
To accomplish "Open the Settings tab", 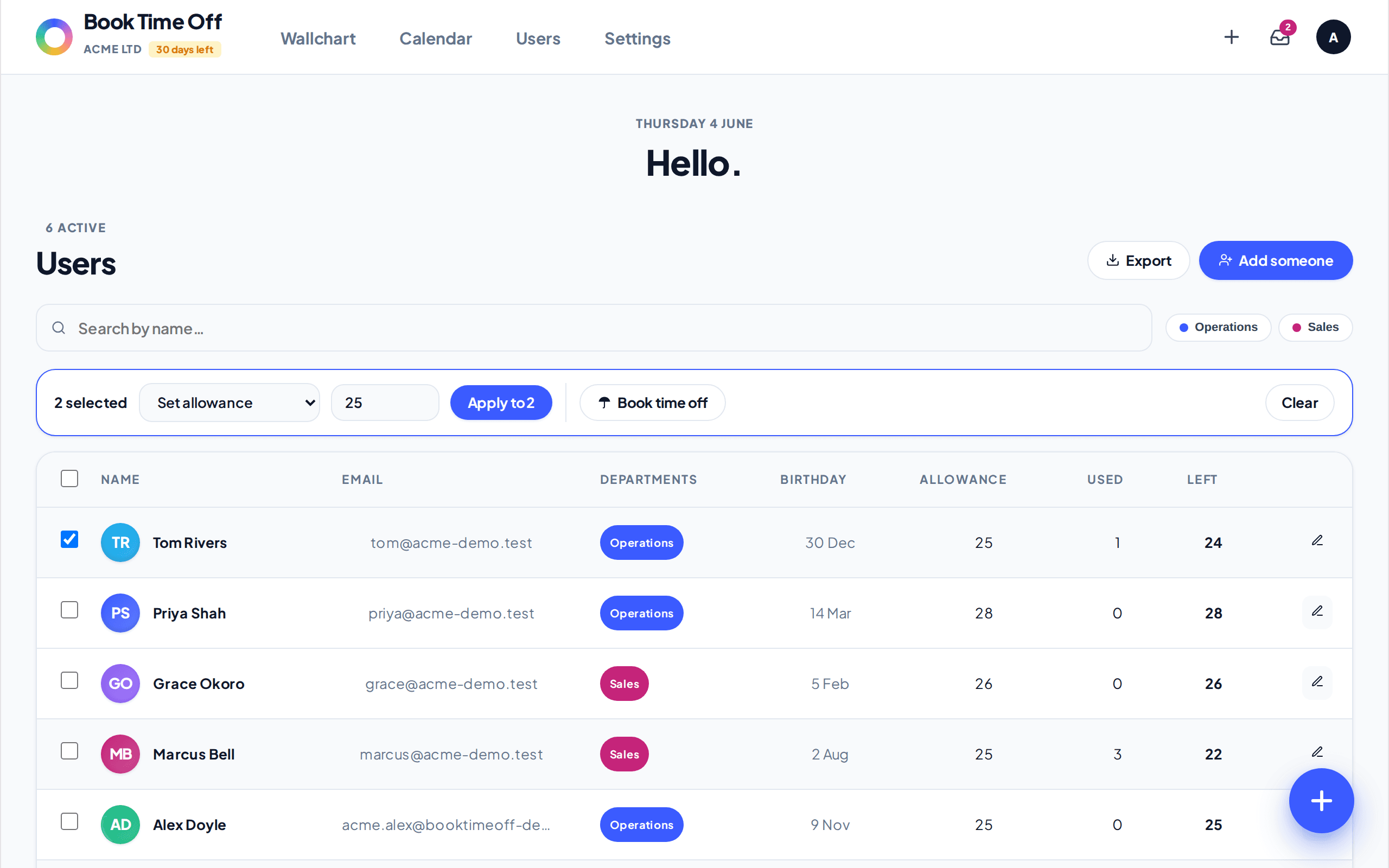I will [x=637, y=39].
